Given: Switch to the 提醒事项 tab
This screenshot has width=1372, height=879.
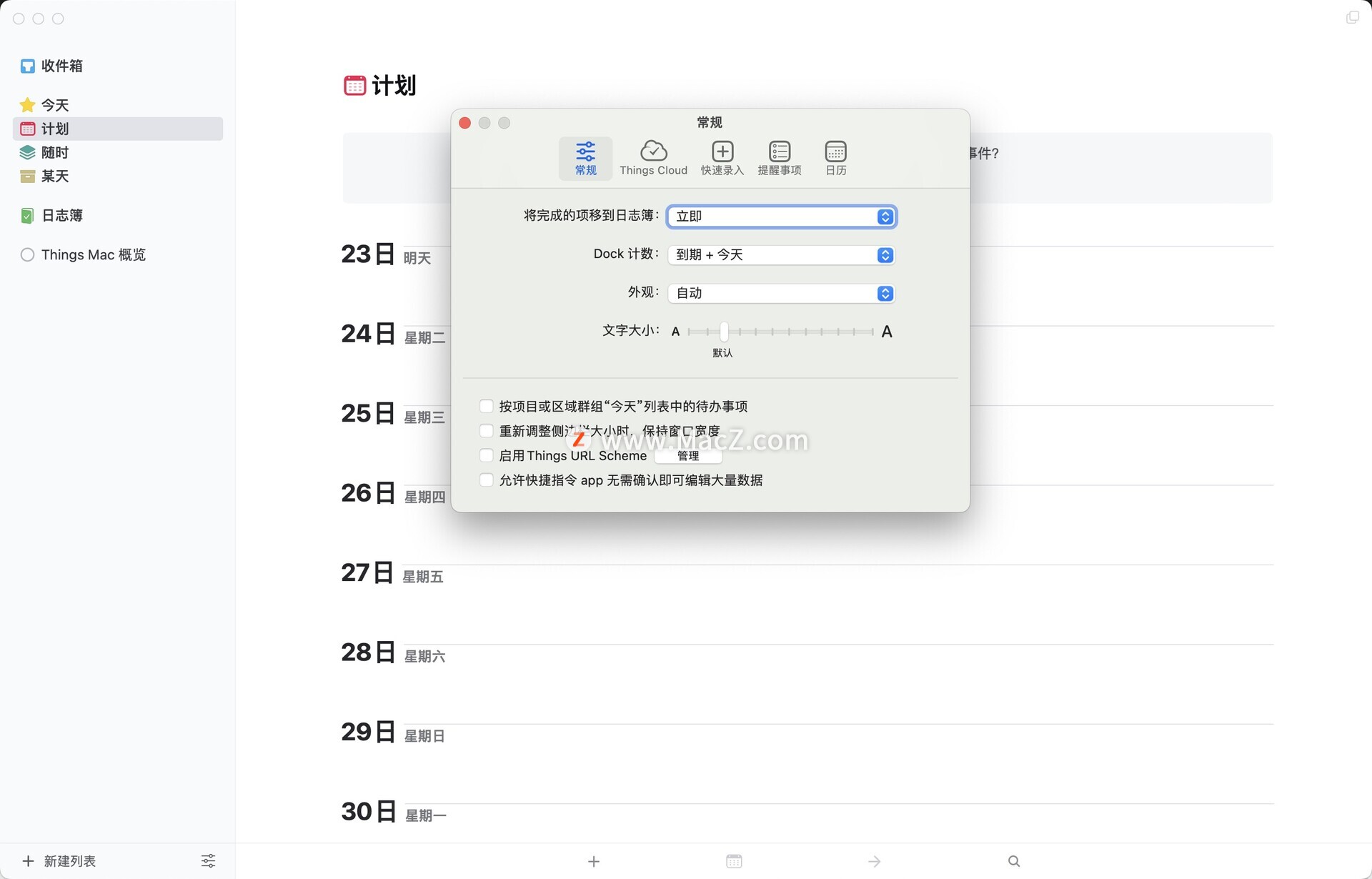Looking at the screenshot, I should tap(780, 158).
